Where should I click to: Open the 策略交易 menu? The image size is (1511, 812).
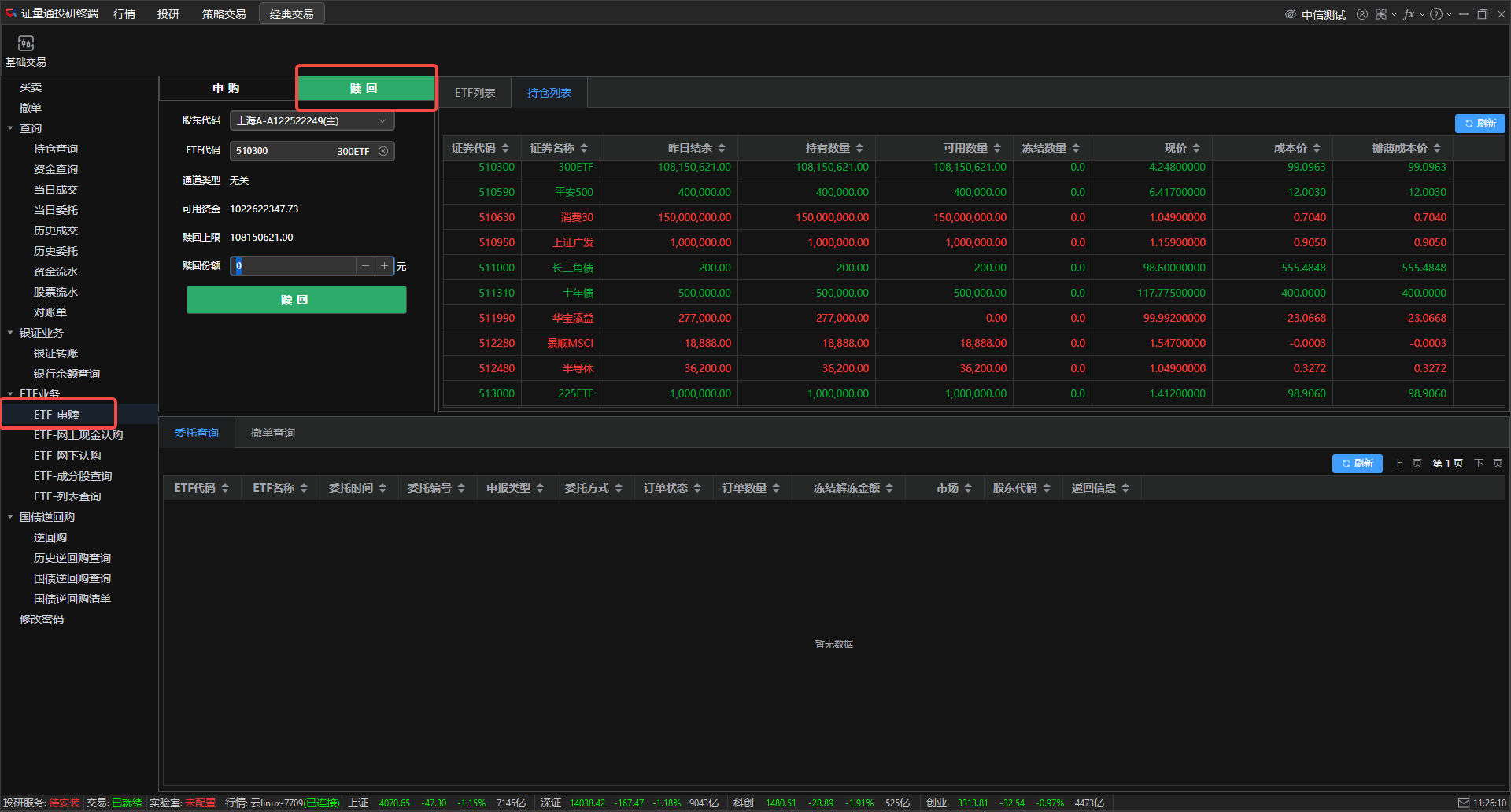pos(224,14)
